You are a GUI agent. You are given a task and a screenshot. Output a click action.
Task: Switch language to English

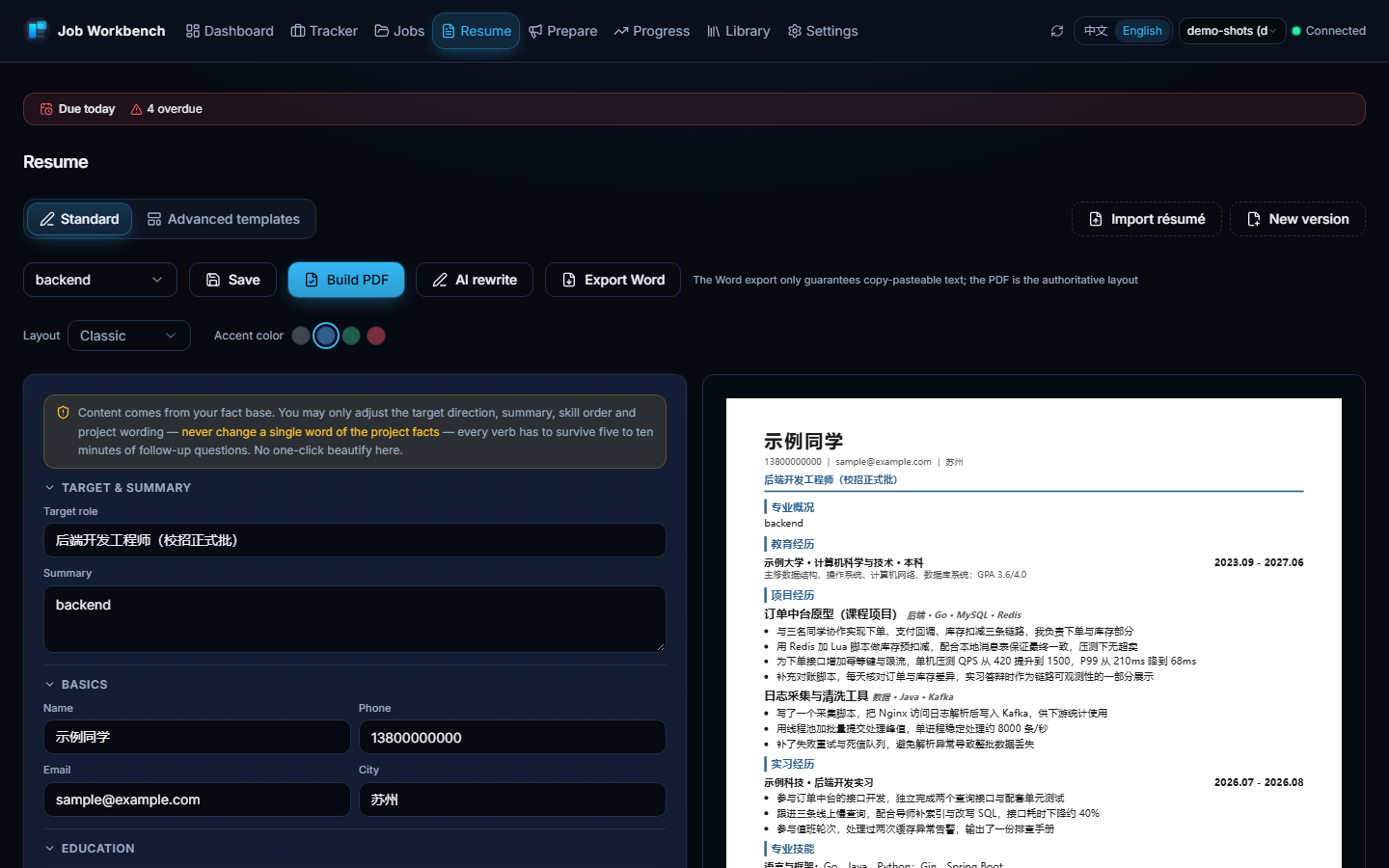point(1142,31)
